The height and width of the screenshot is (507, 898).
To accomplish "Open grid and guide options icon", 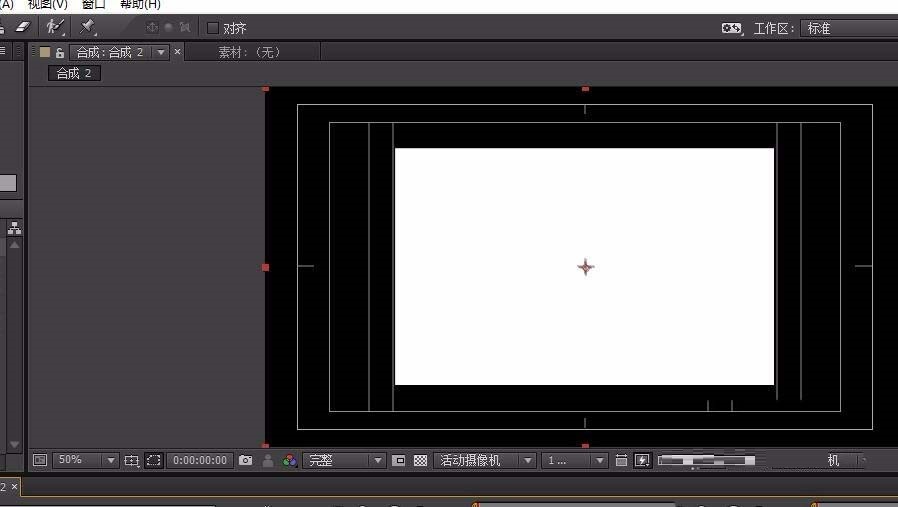I will (132, 461).
